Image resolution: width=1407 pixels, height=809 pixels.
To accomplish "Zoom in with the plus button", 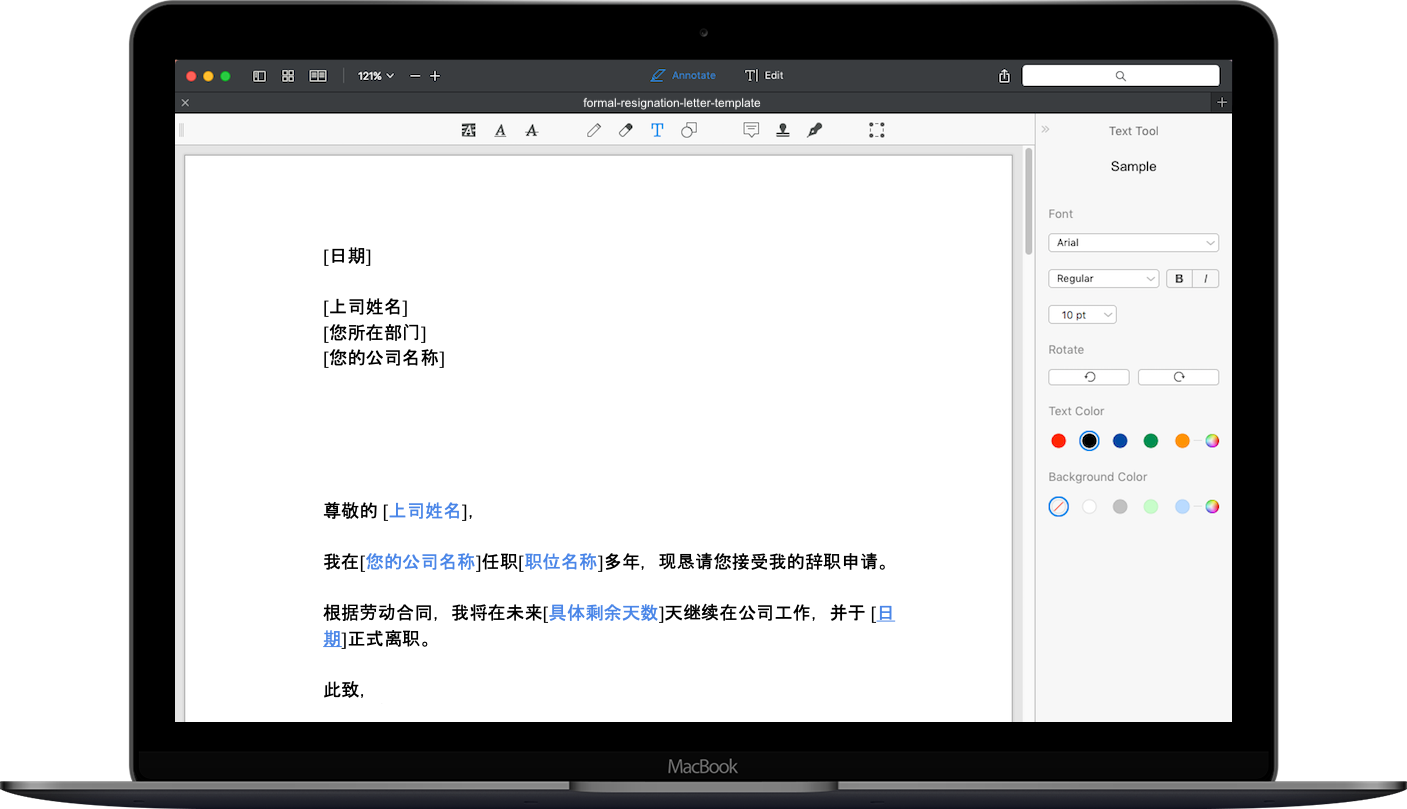I will click(x=435, y=76).
